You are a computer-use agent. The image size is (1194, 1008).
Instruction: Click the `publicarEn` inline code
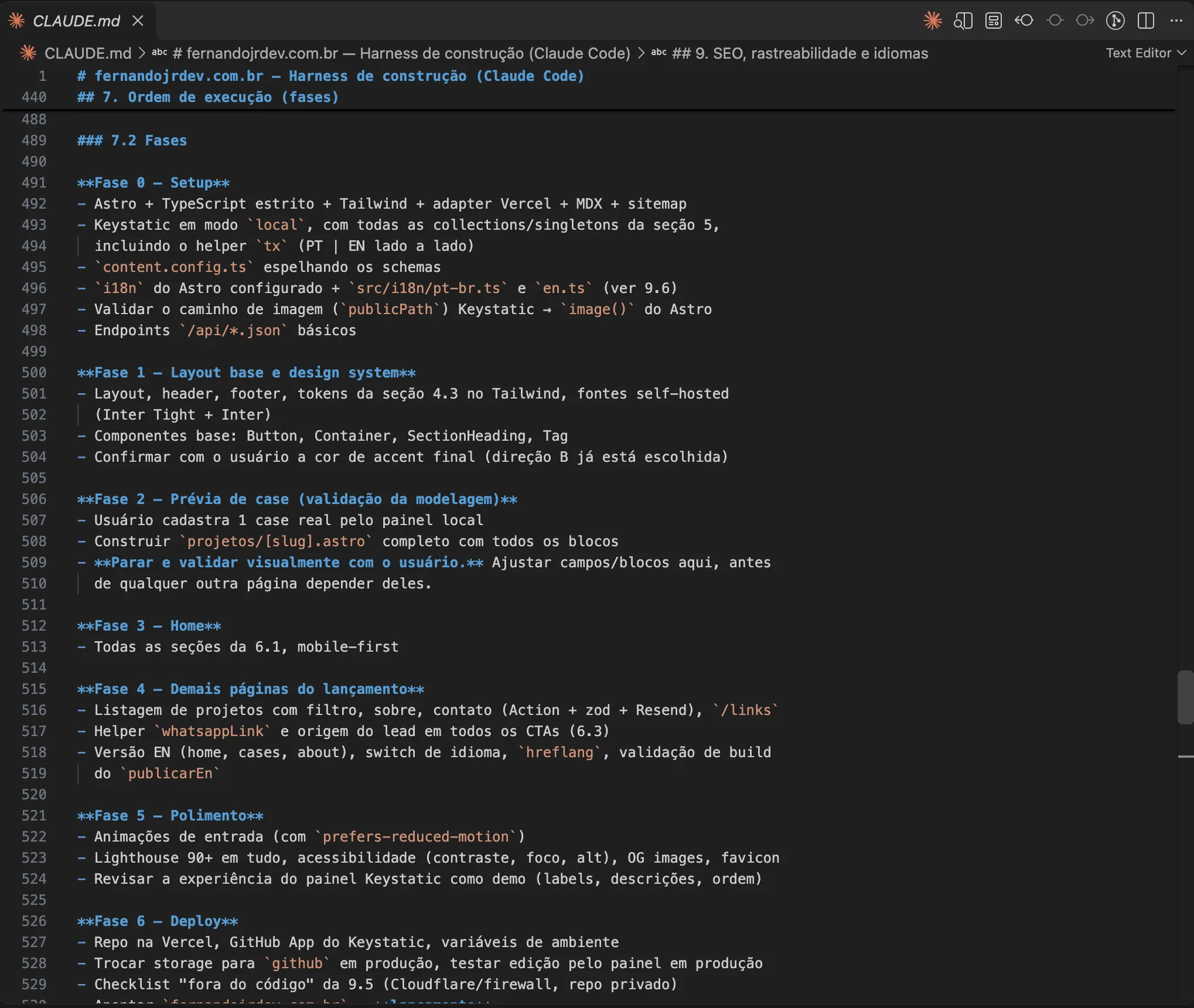coord(170,774)
